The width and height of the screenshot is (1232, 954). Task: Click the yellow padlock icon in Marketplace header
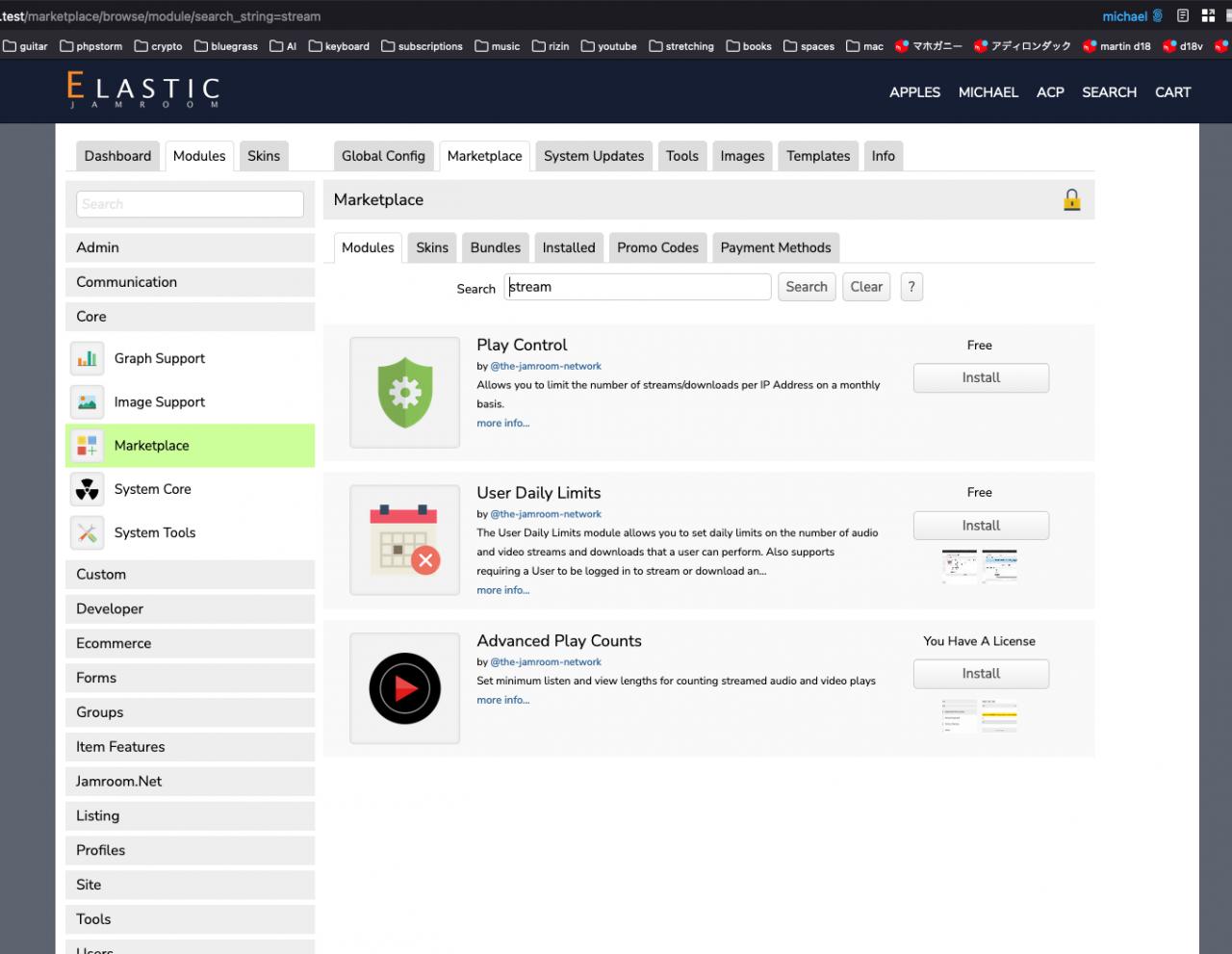click(x=1071, y=200)
